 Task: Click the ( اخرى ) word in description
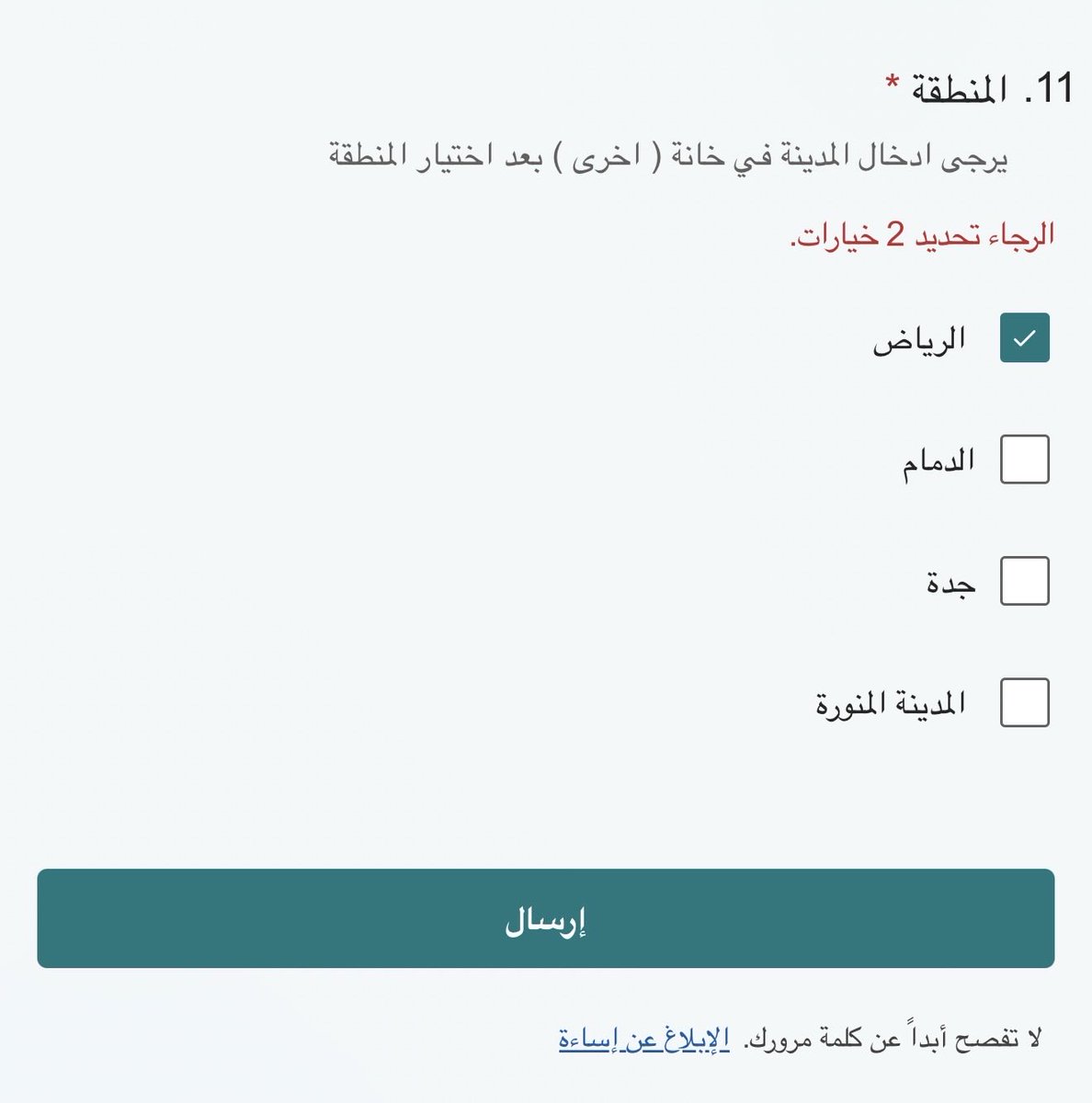[x=607, y=157]
